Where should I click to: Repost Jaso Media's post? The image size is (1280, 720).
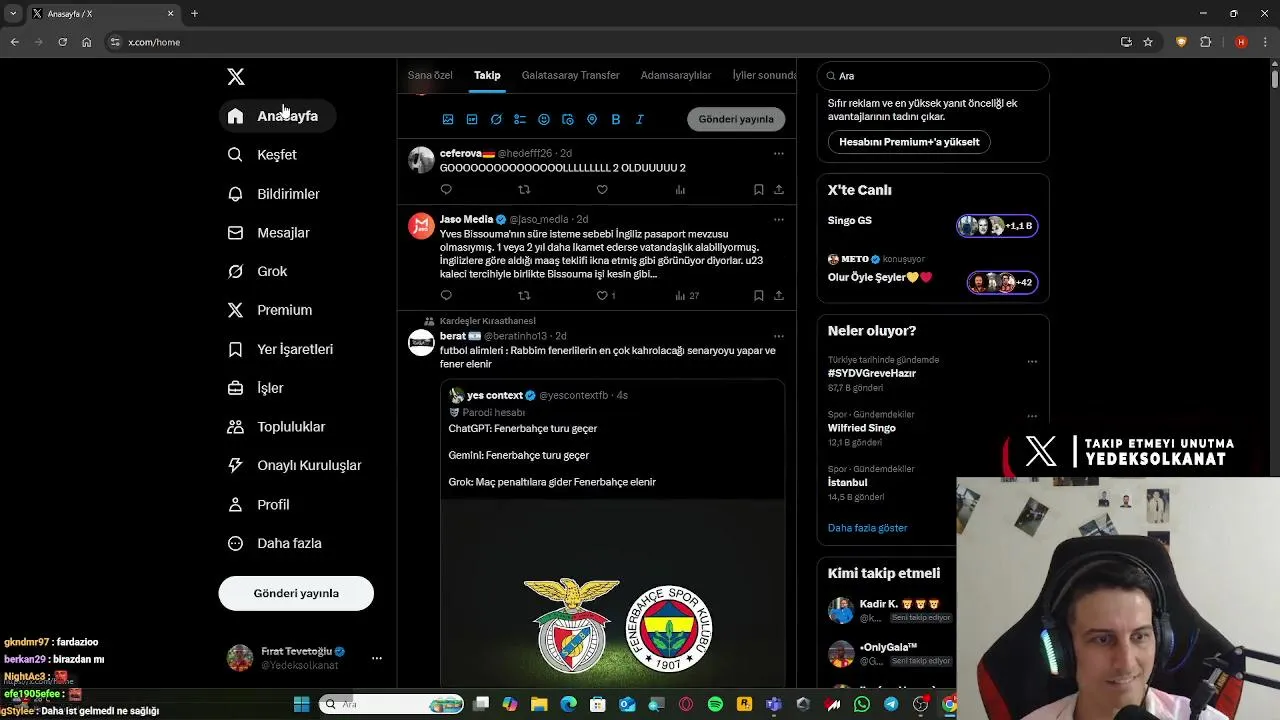pos(524,295)
